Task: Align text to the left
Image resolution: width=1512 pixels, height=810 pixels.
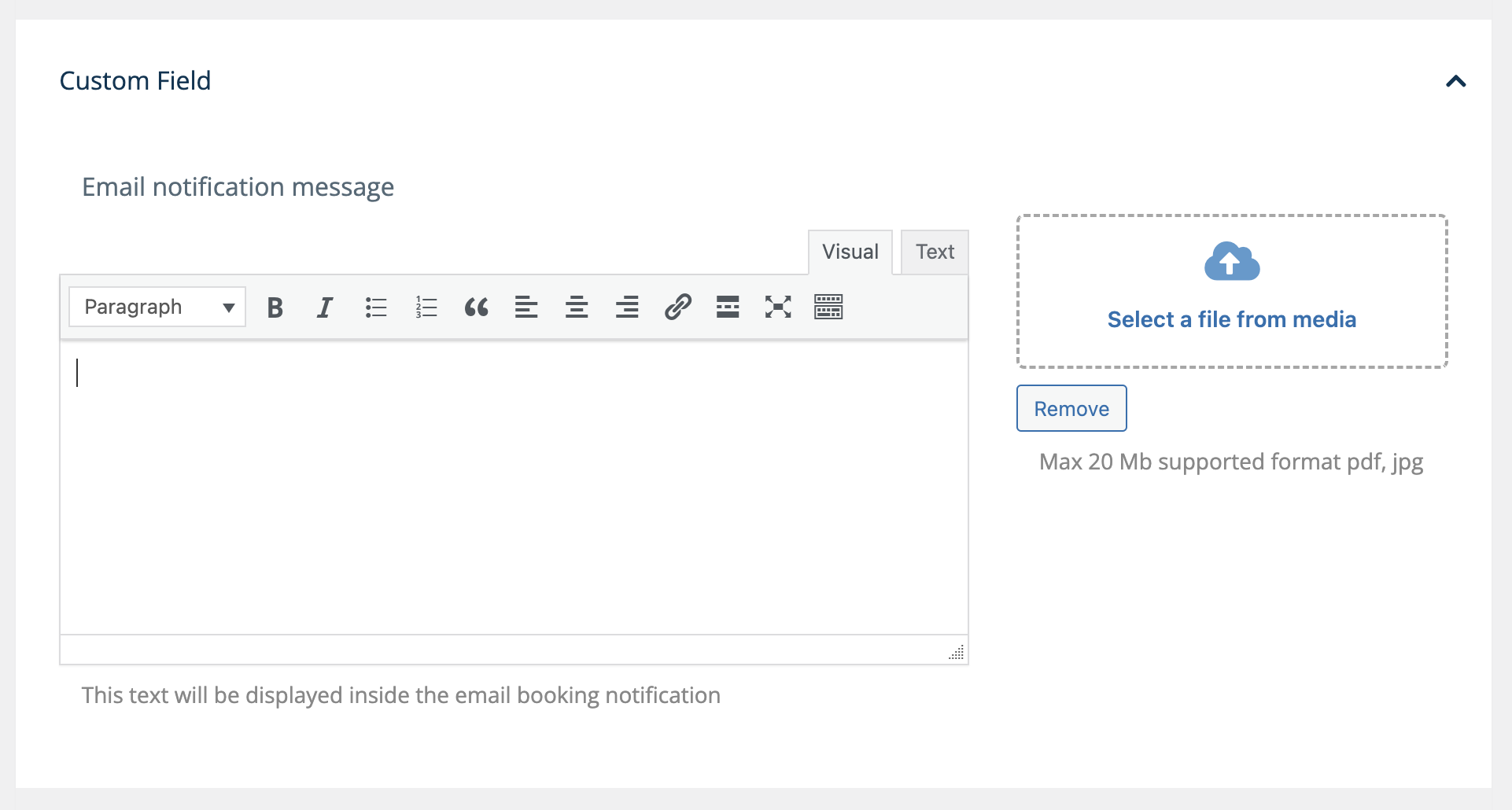Action: click(x=526, y=307)
